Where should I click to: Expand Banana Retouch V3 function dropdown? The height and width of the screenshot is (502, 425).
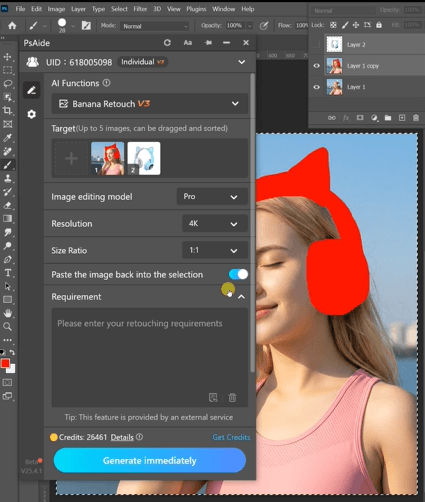pyautogui.click(x=149, y=104)
